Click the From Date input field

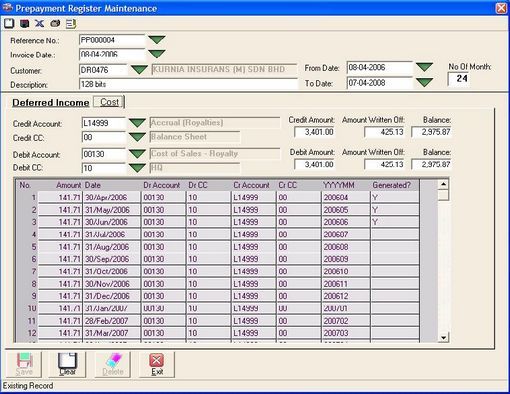pos(380,67)
